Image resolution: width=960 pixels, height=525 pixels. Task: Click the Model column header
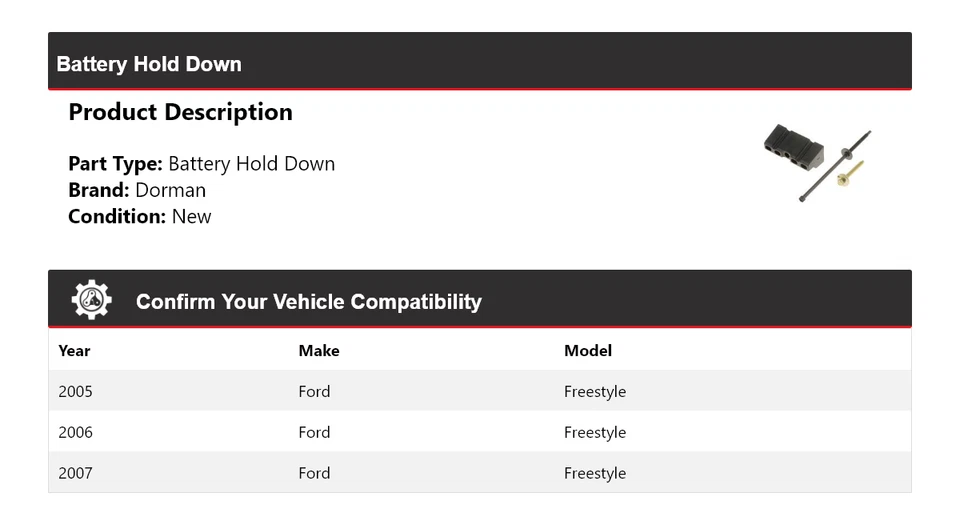point(588,351)
